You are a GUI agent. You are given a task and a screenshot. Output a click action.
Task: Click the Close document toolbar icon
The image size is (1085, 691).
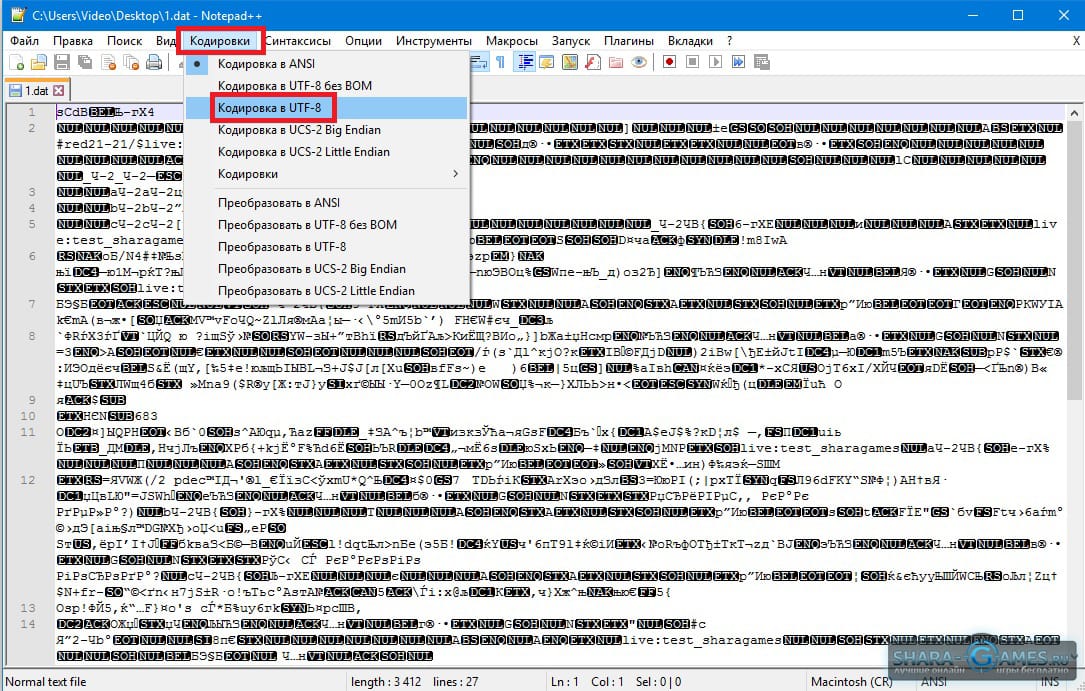[108, 62]
